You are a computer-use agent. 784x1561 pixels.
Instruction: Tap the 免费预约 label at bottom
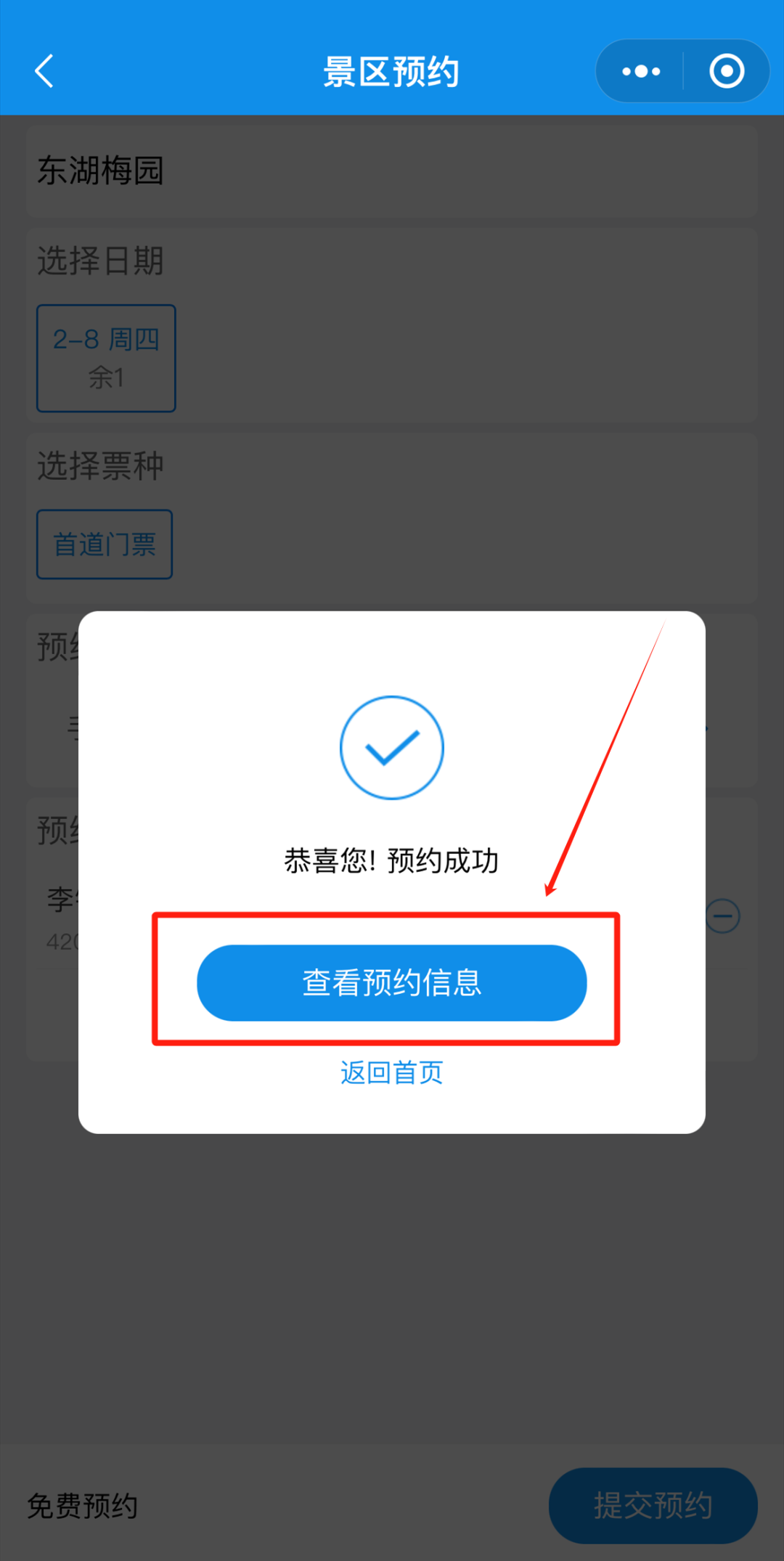tap(82, 1507)
